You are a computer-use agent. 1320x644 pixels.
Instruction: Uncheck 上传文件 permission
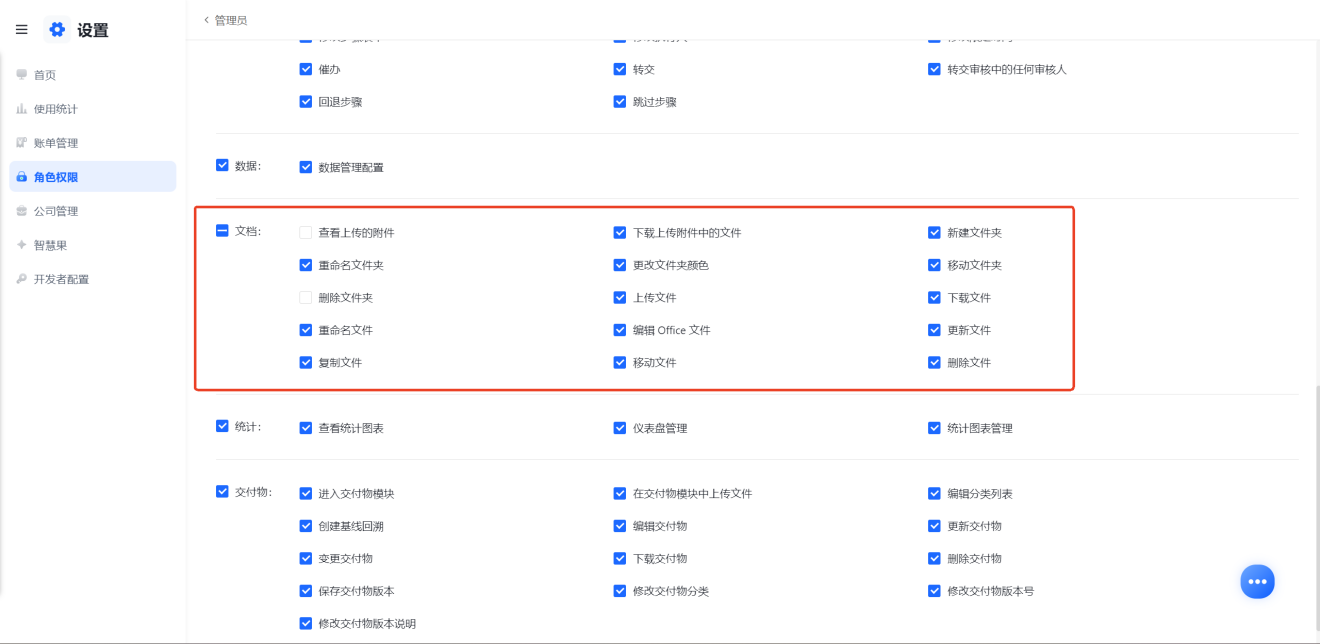[x=620, y=298]
